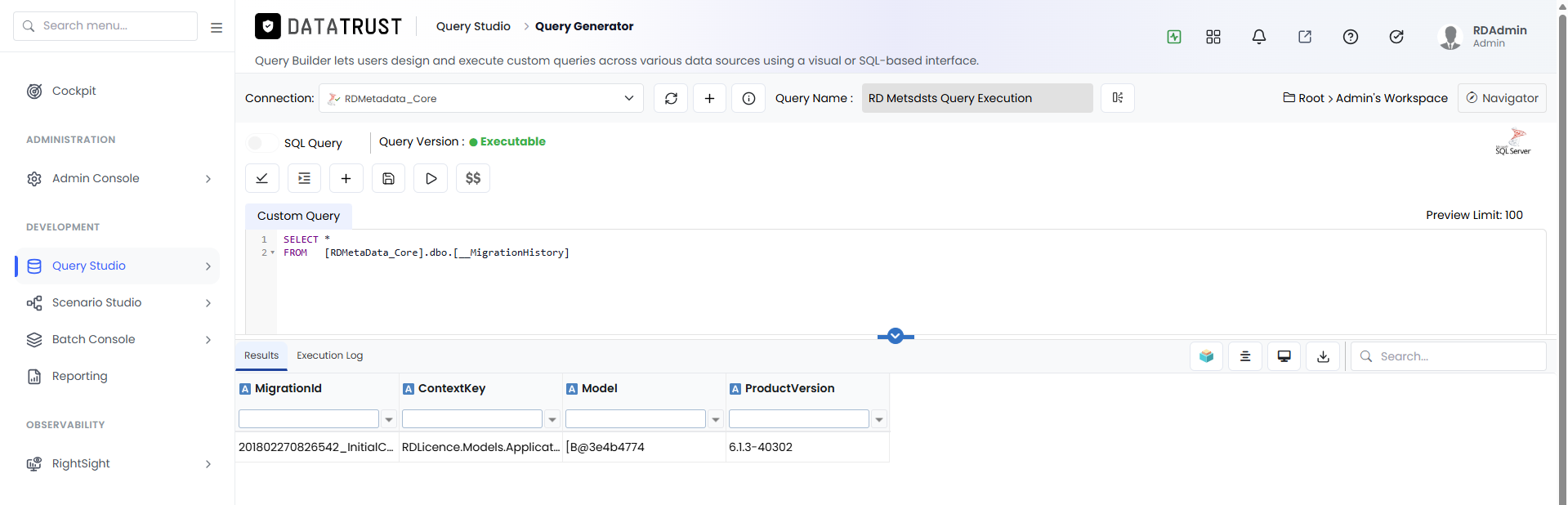The height and width of the screenshot is (505, 1568).
Task: Click the refresh-check icon in header
Action: [x=1396, y=37]
